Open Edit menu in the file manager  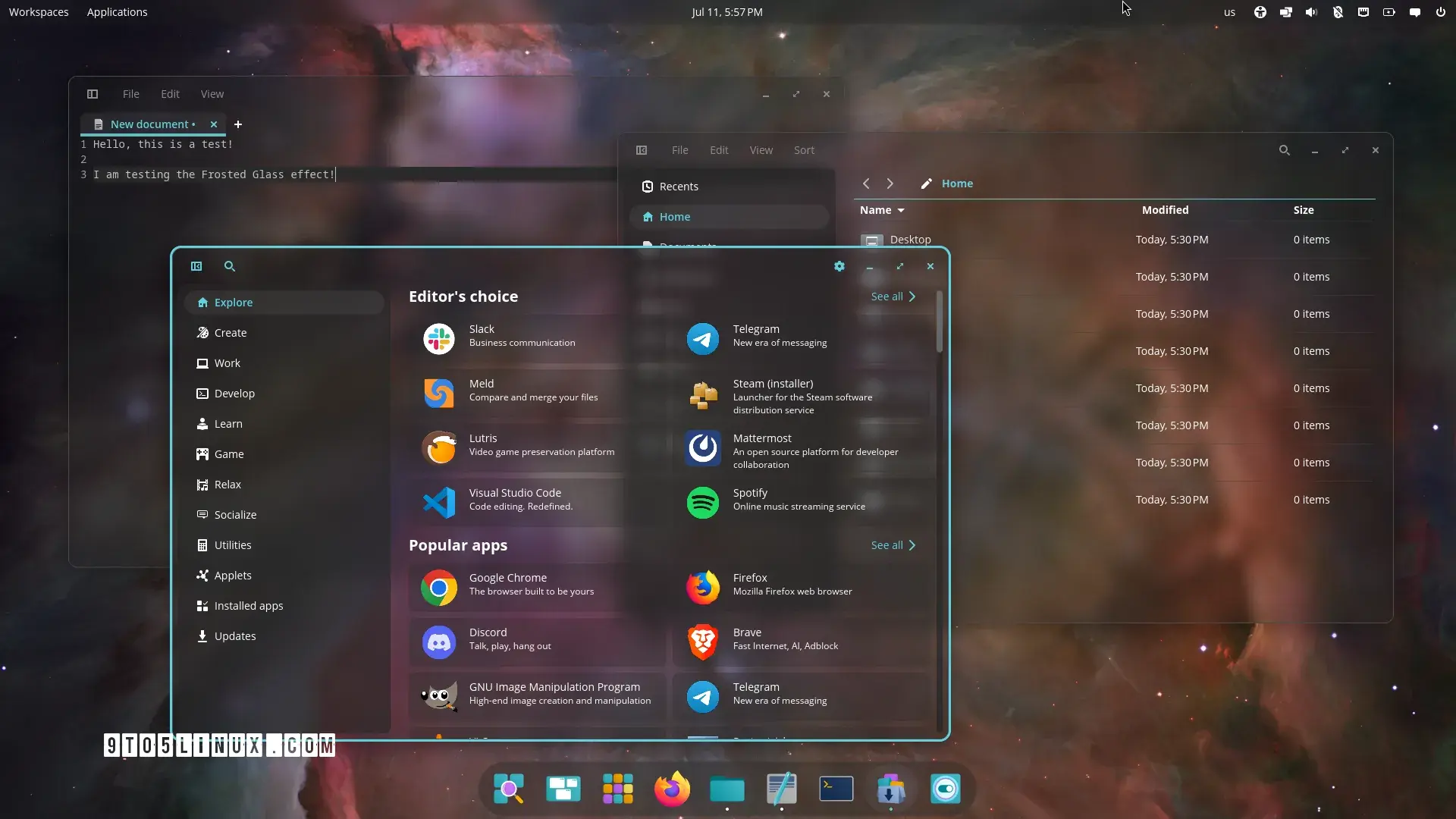coord(719,150)
